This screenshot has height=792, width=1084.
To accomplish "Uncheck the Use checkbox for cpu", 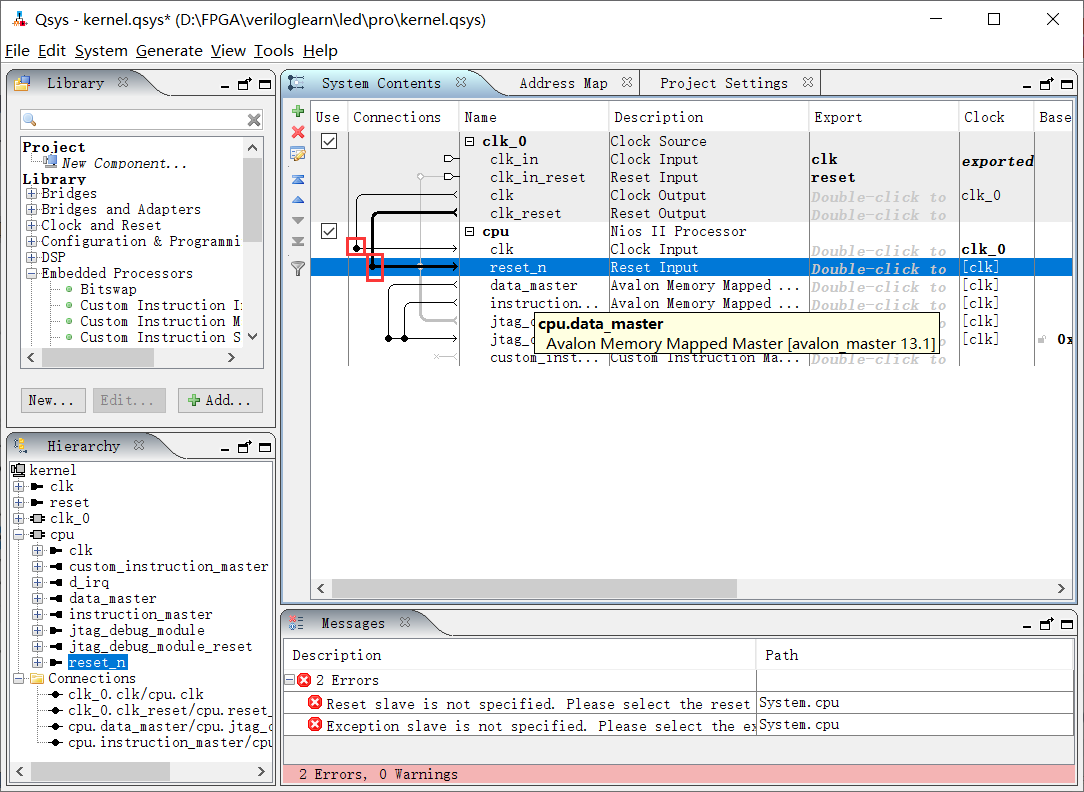I will [329, 231].
